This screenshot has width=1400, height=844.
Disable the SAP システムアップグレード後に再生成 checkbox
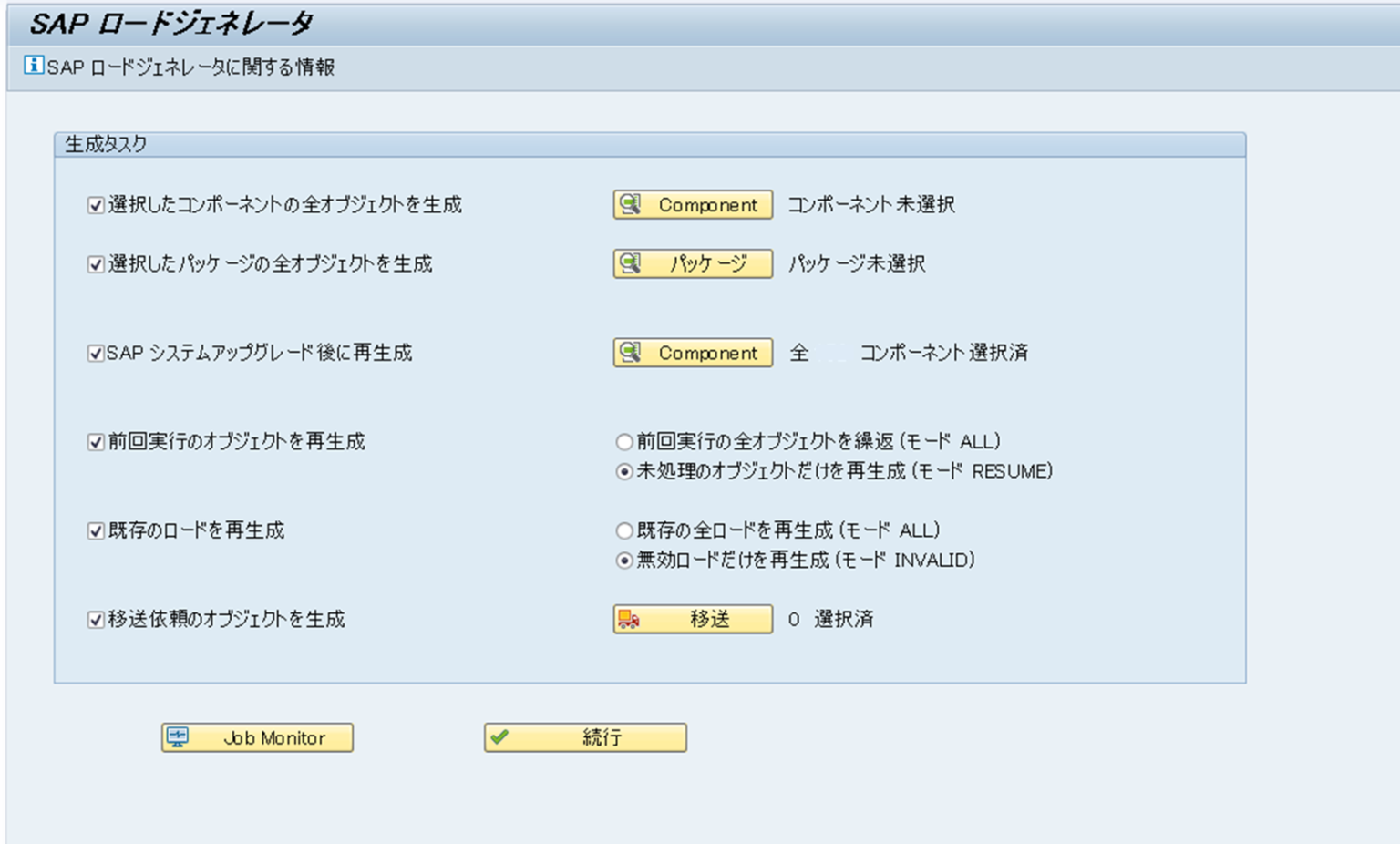[x=95, y=353]
